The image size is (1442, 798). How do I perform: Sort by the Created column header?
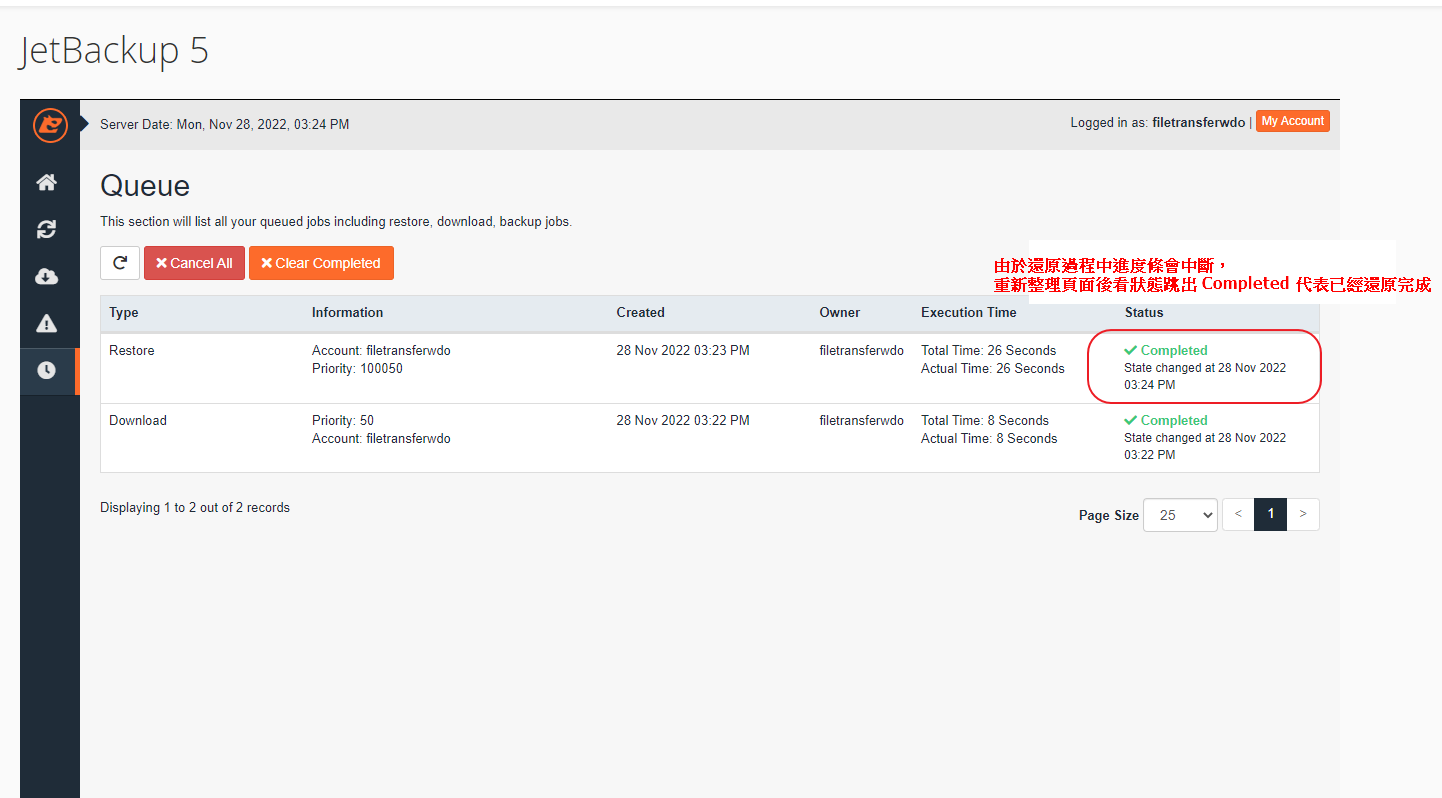point(640,313)
